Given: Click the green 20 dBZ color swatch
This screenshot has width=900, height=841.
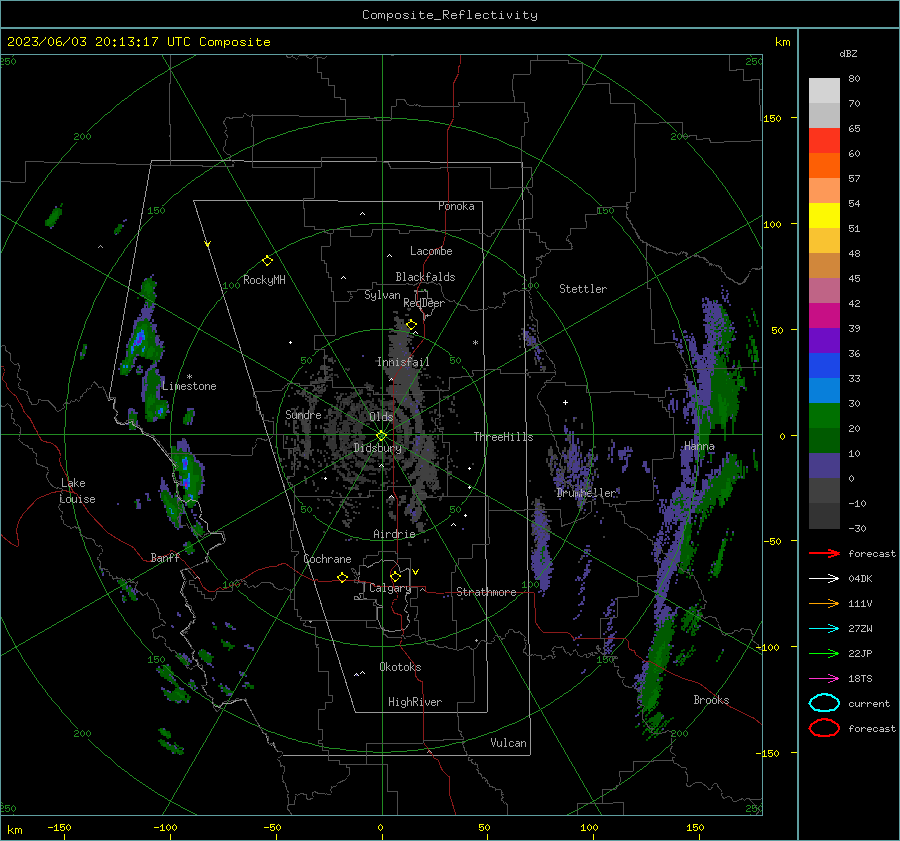Looking at the screenshot, I should [x=824, y=415].
